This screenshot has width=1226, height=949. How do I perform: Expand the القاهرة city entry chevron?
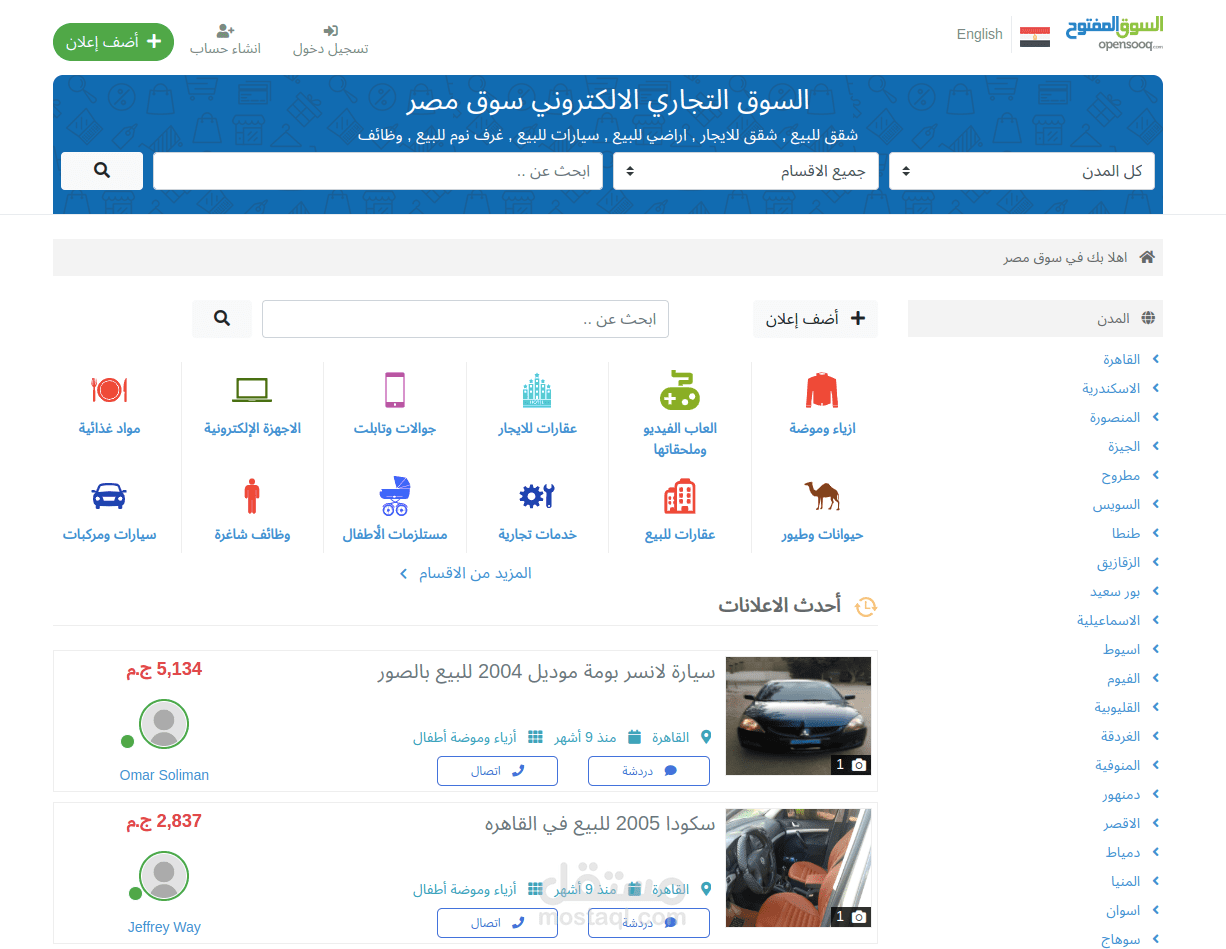1154,359
